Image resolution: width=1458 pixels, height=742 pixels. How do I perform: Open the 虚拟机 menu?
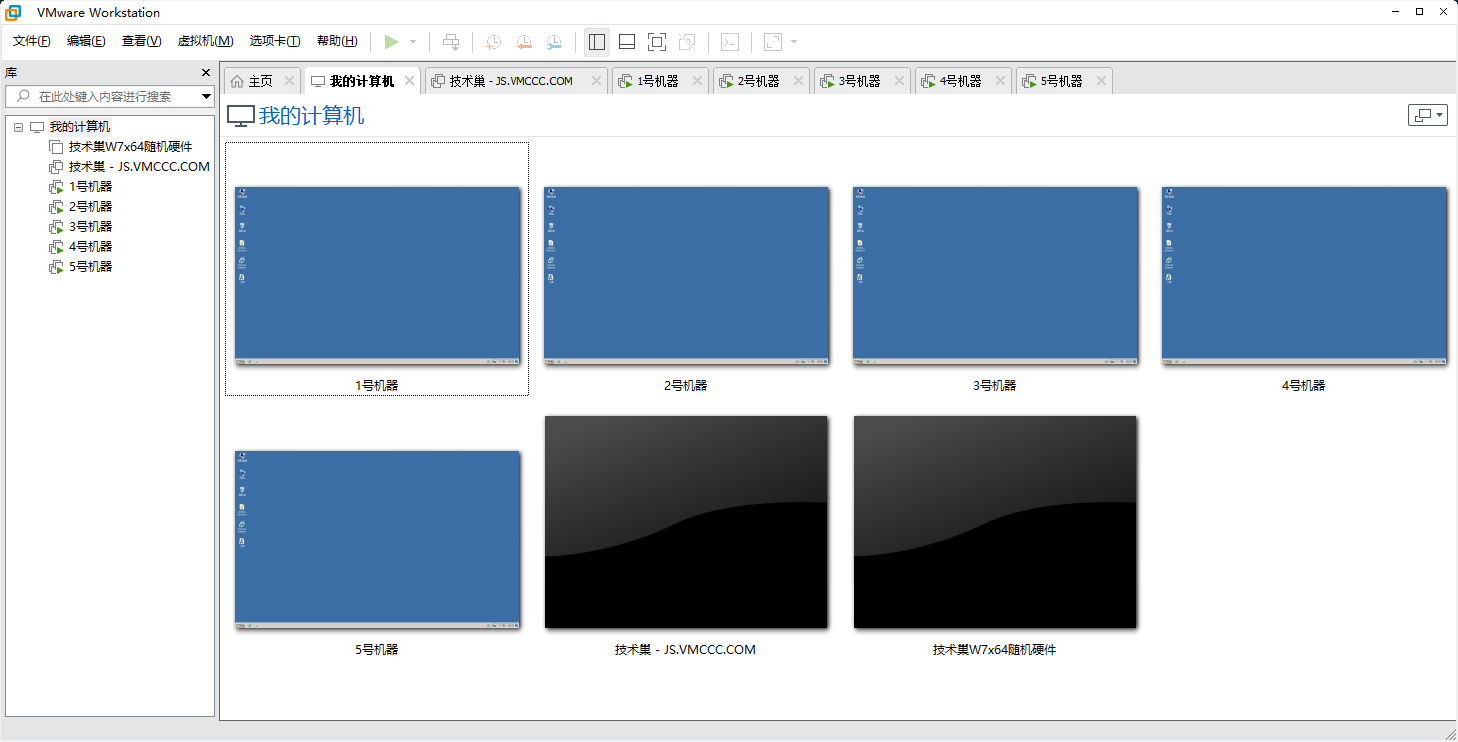click(204, 41)
